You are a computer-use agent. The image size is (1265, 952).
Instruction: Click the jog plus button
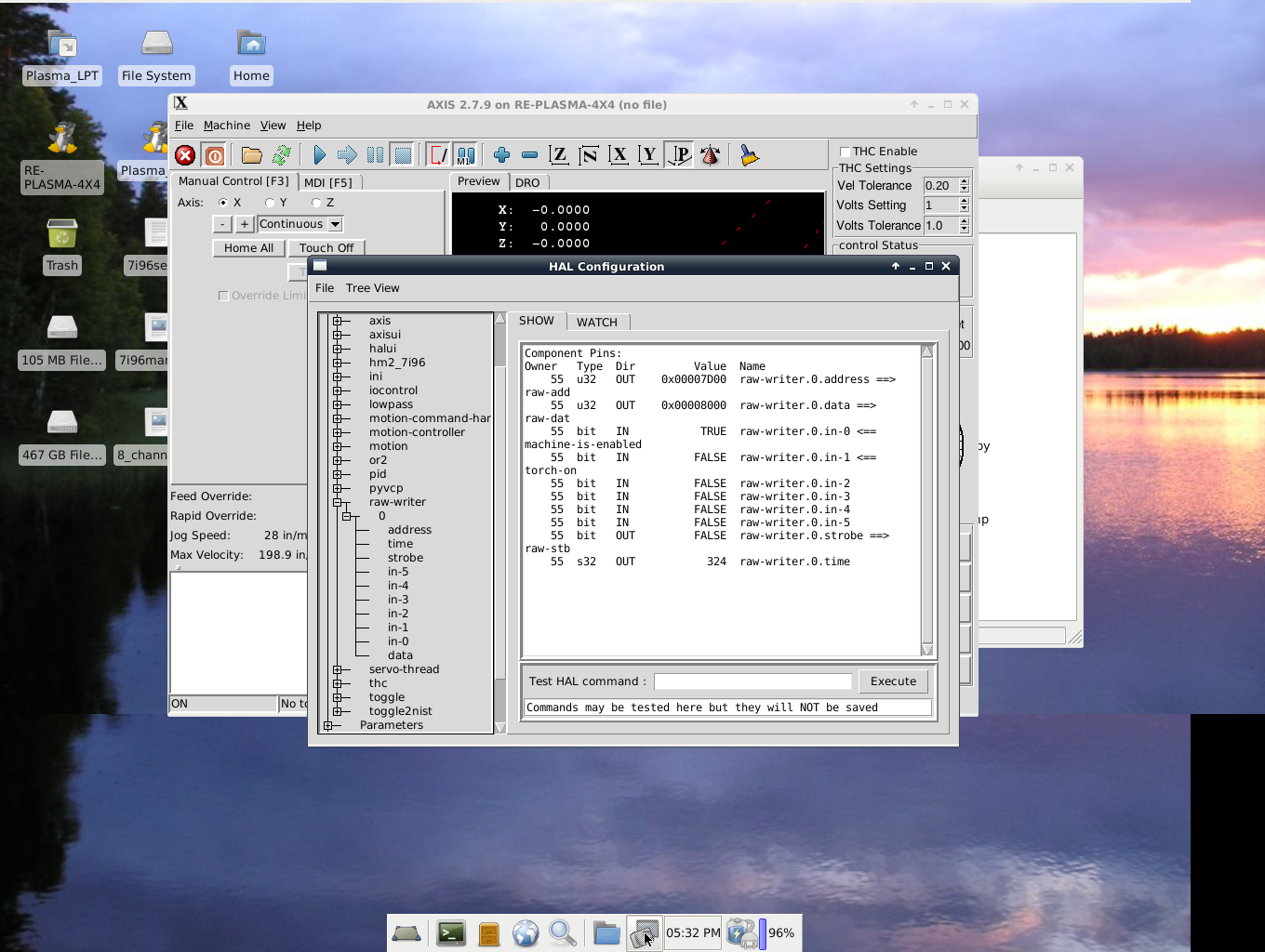click(244, 224)
